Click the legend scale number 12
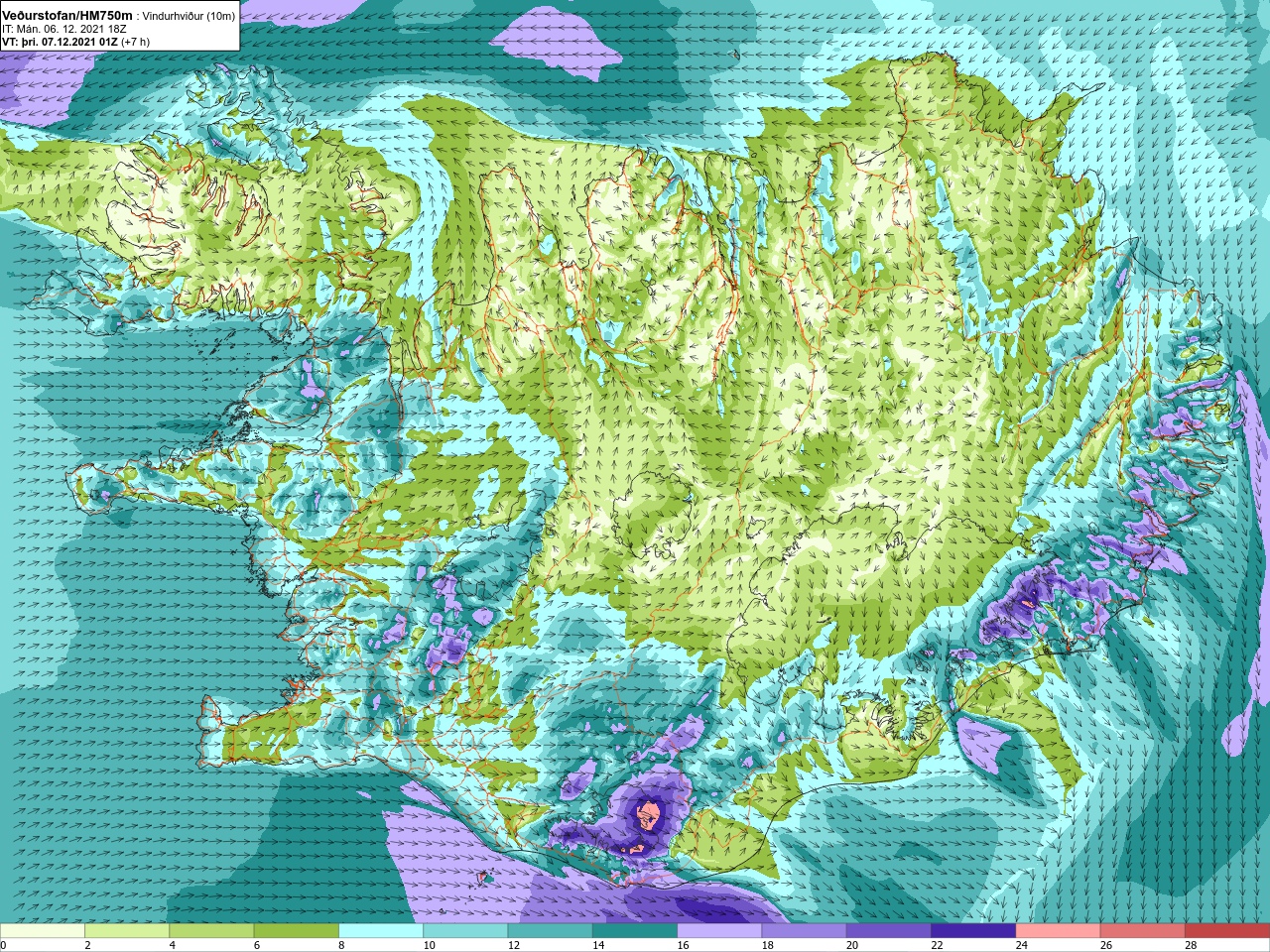1270x952 pixels. tap(514, 945)
